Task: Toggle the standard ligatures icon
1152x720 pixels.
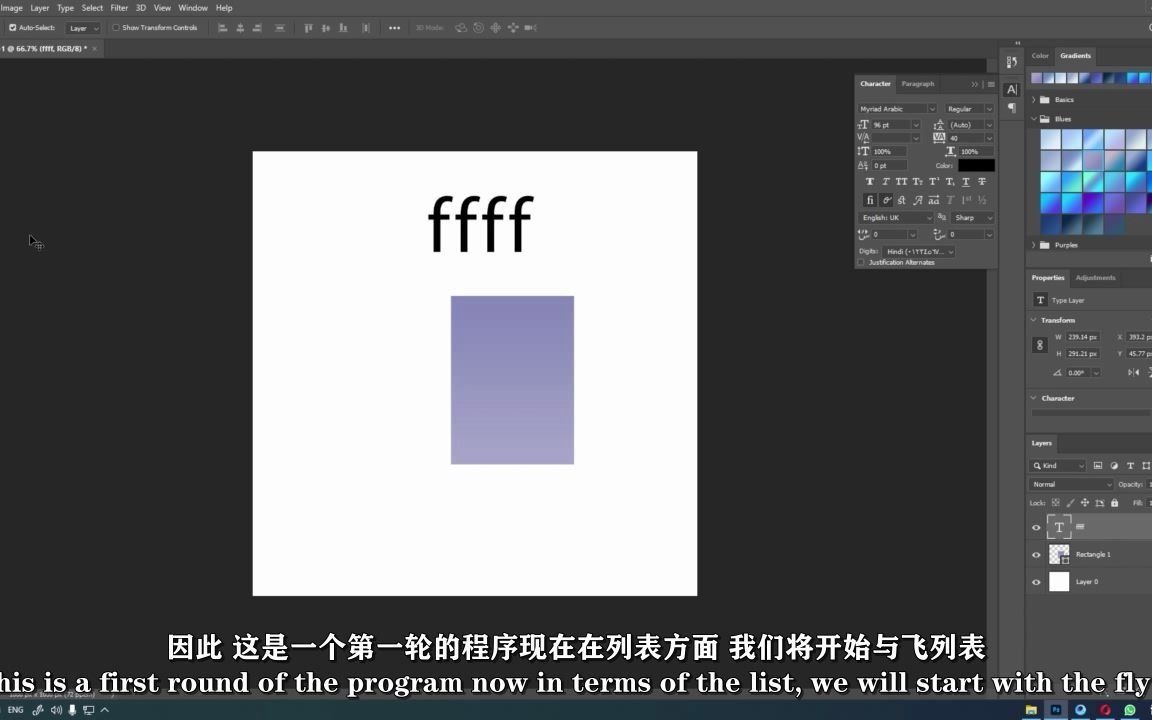Action: (x=870, y=199)
